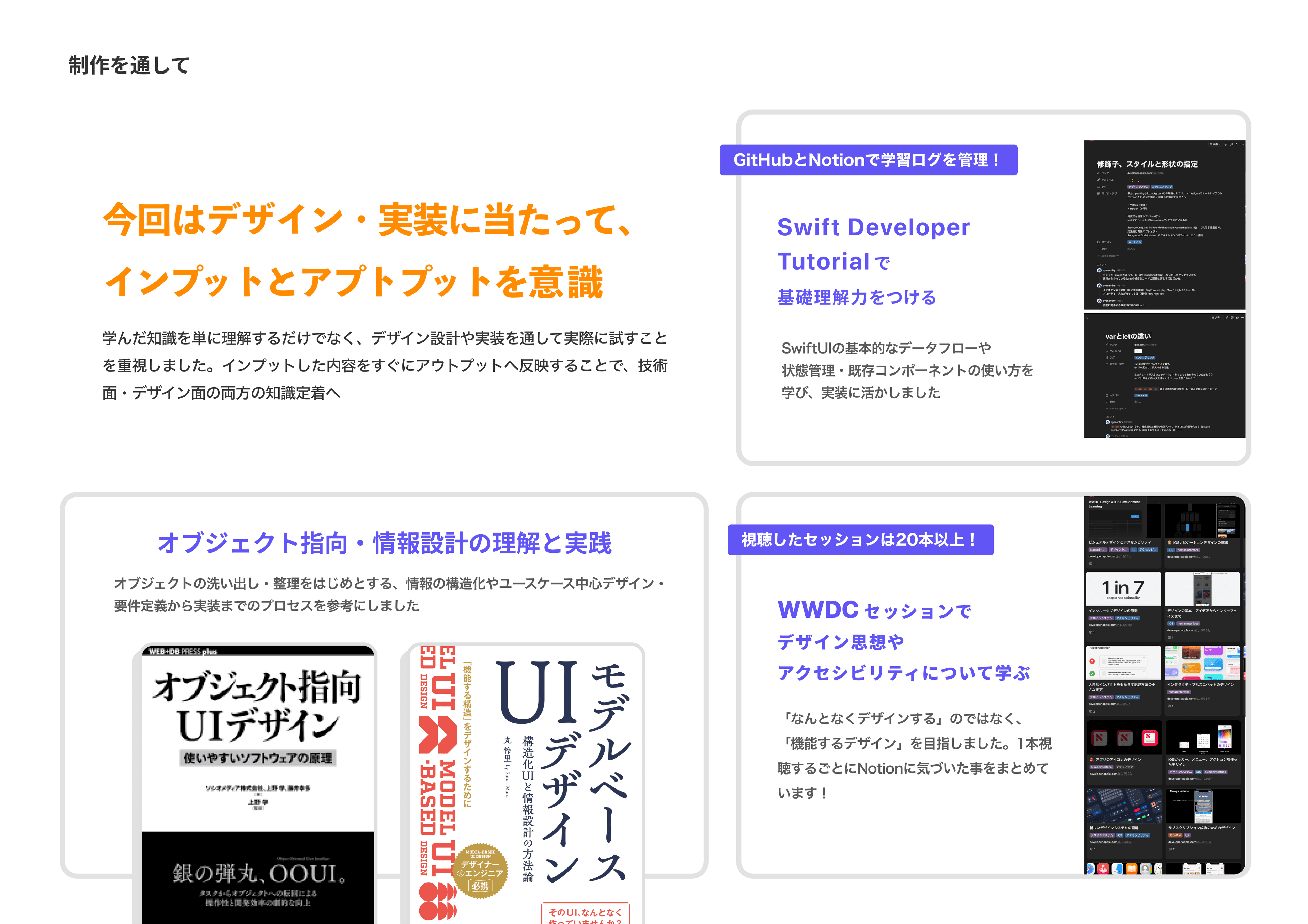Click the Safari icon in the bottom gallery thumbnail
Viewport: 1308px width, 924px height.
tap(1090, 869)
